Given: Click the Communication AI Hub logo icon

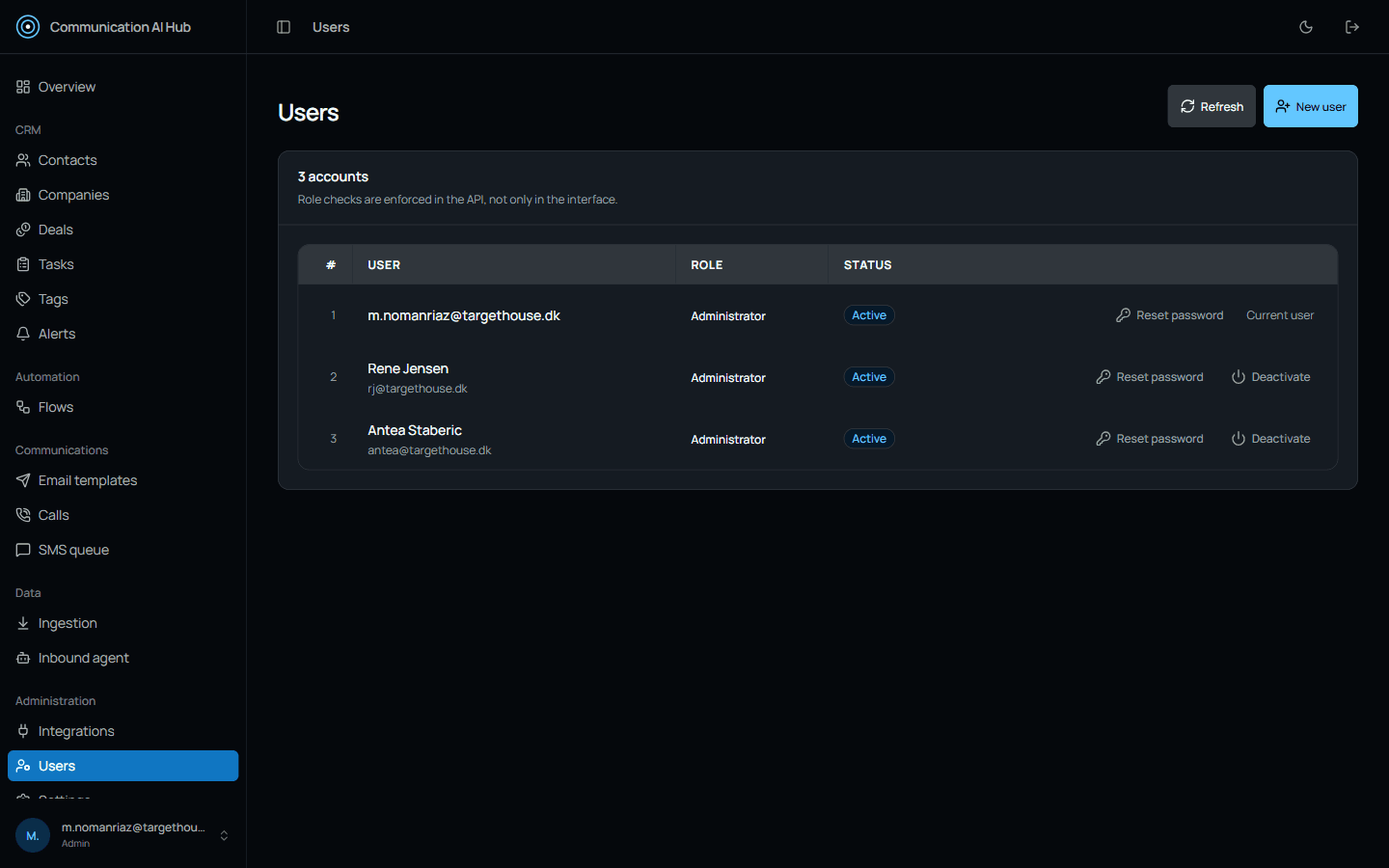Looking at the screenshot, I should (x=28, y=27).
